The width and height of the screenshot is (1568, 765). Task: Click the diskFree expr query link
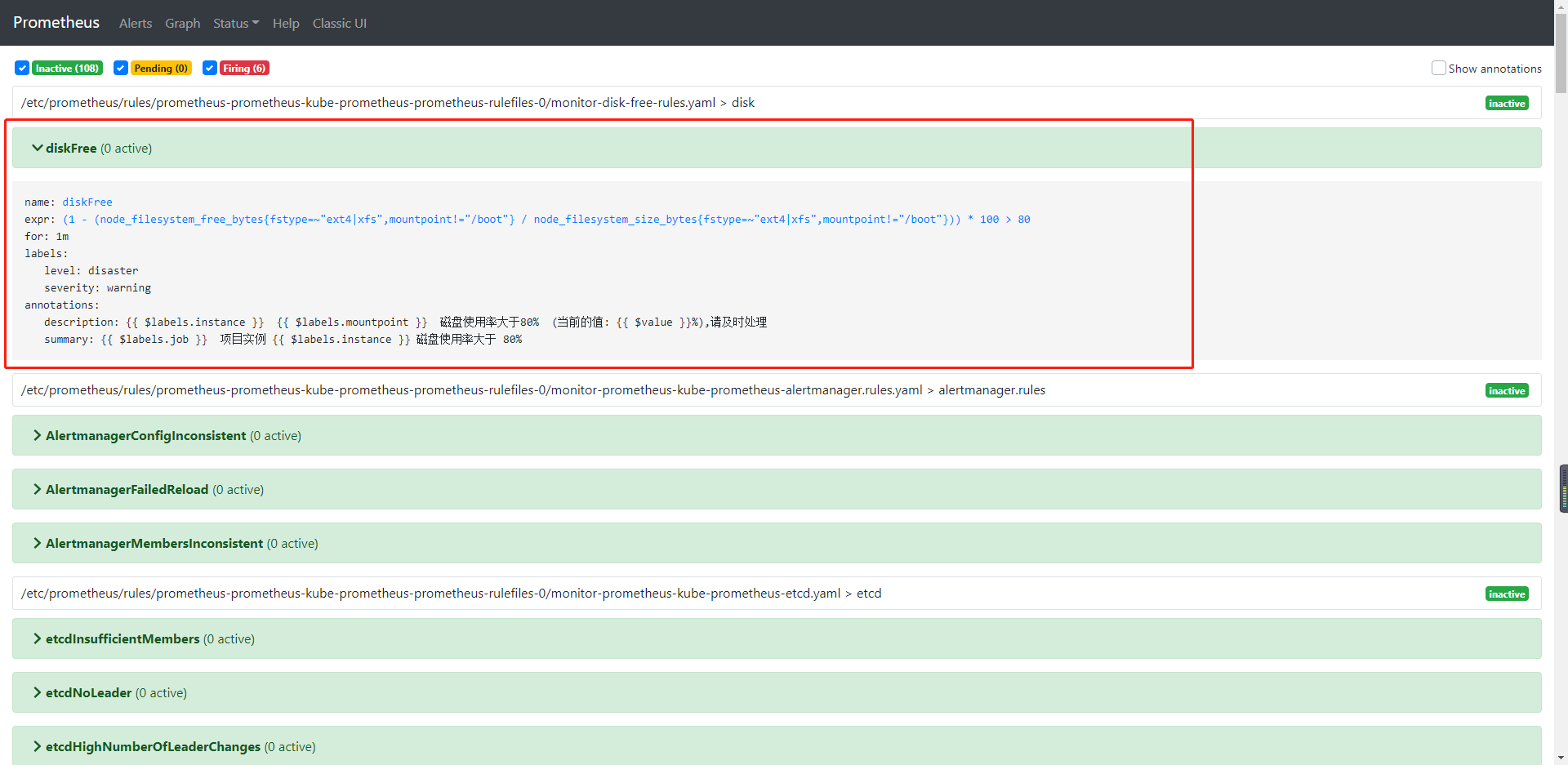tap(546, 219)
